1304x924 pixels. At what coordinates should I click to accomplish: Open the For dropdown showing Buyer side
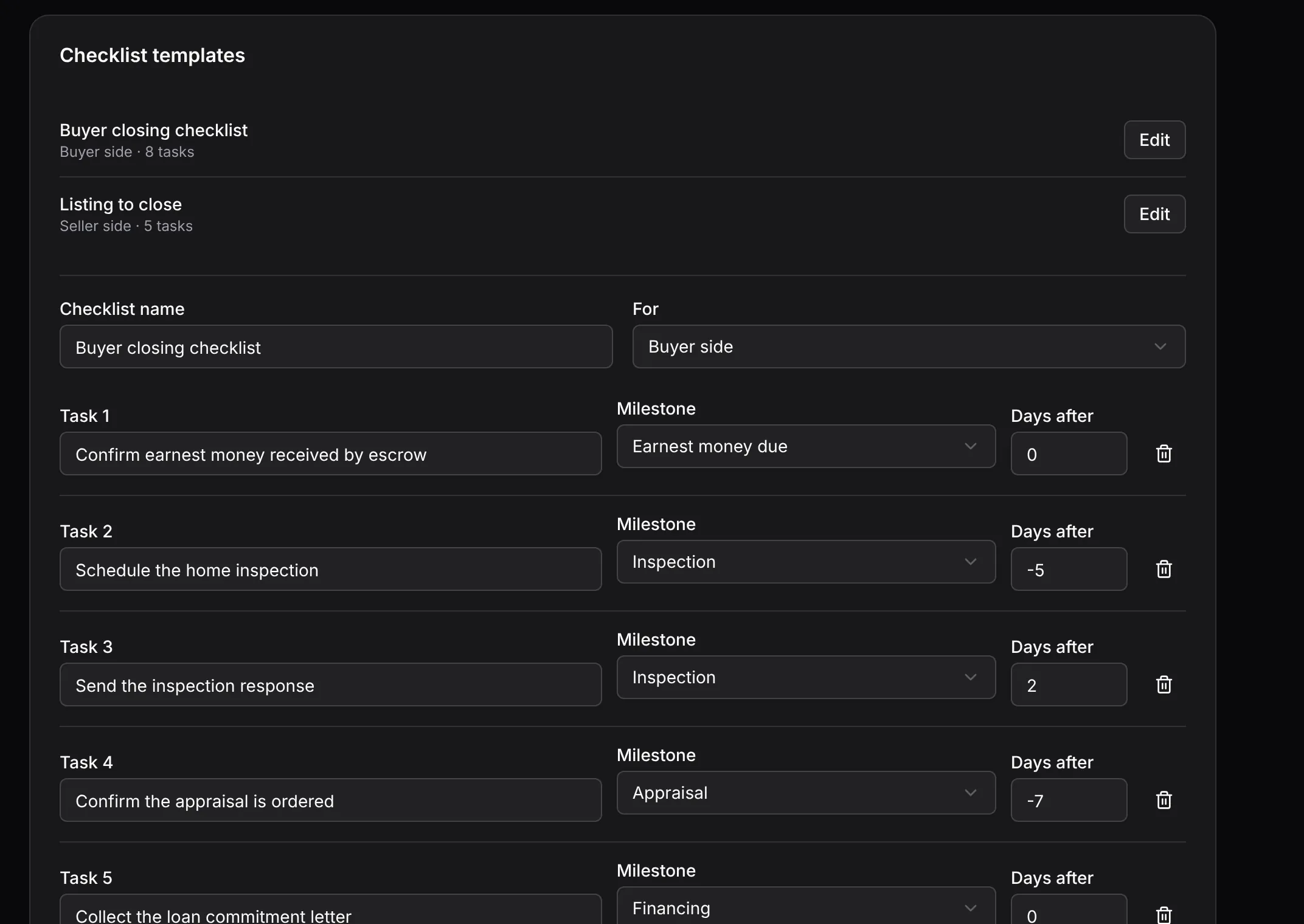909,346
